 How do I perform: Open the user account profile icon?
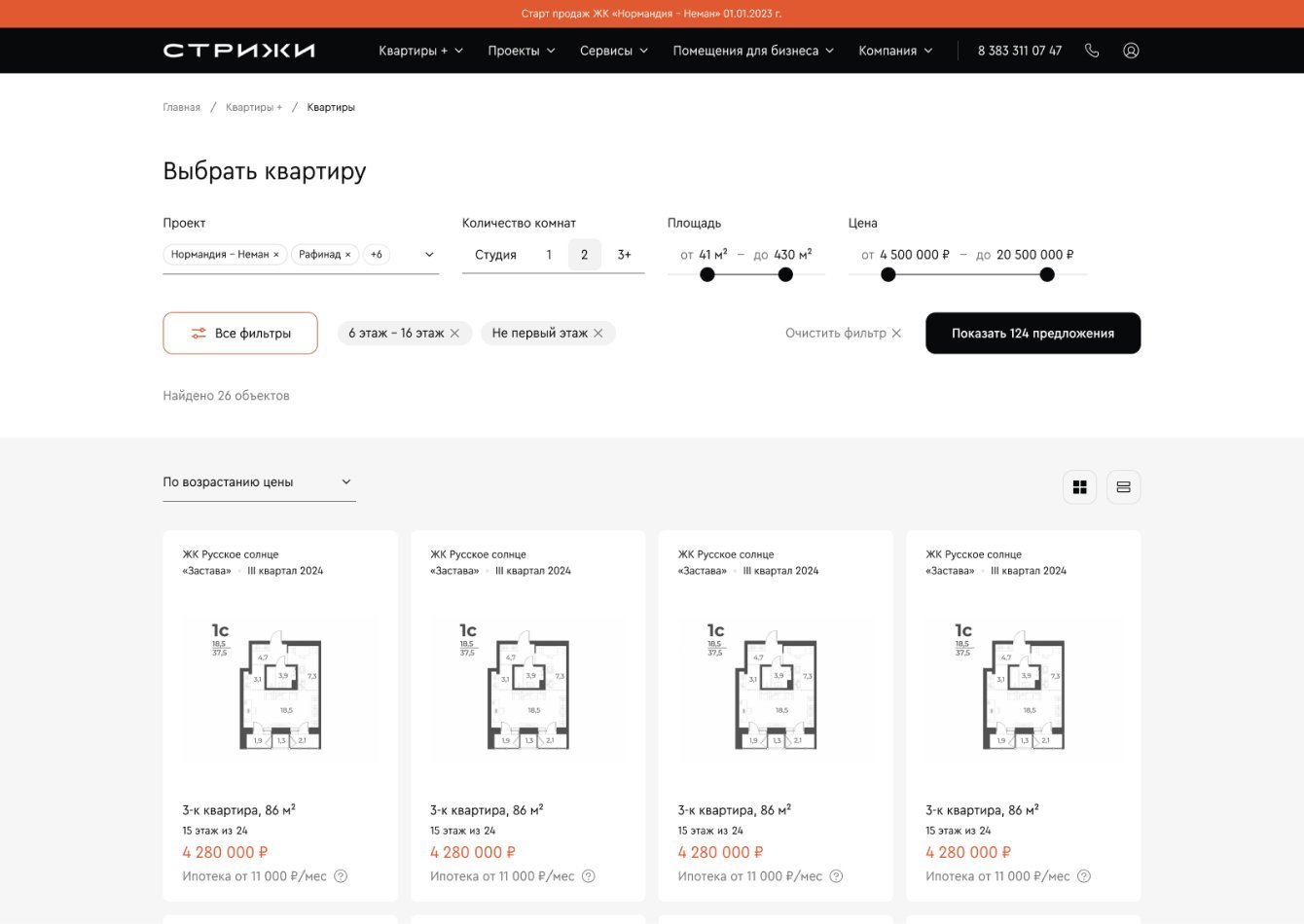point(1131,51)
